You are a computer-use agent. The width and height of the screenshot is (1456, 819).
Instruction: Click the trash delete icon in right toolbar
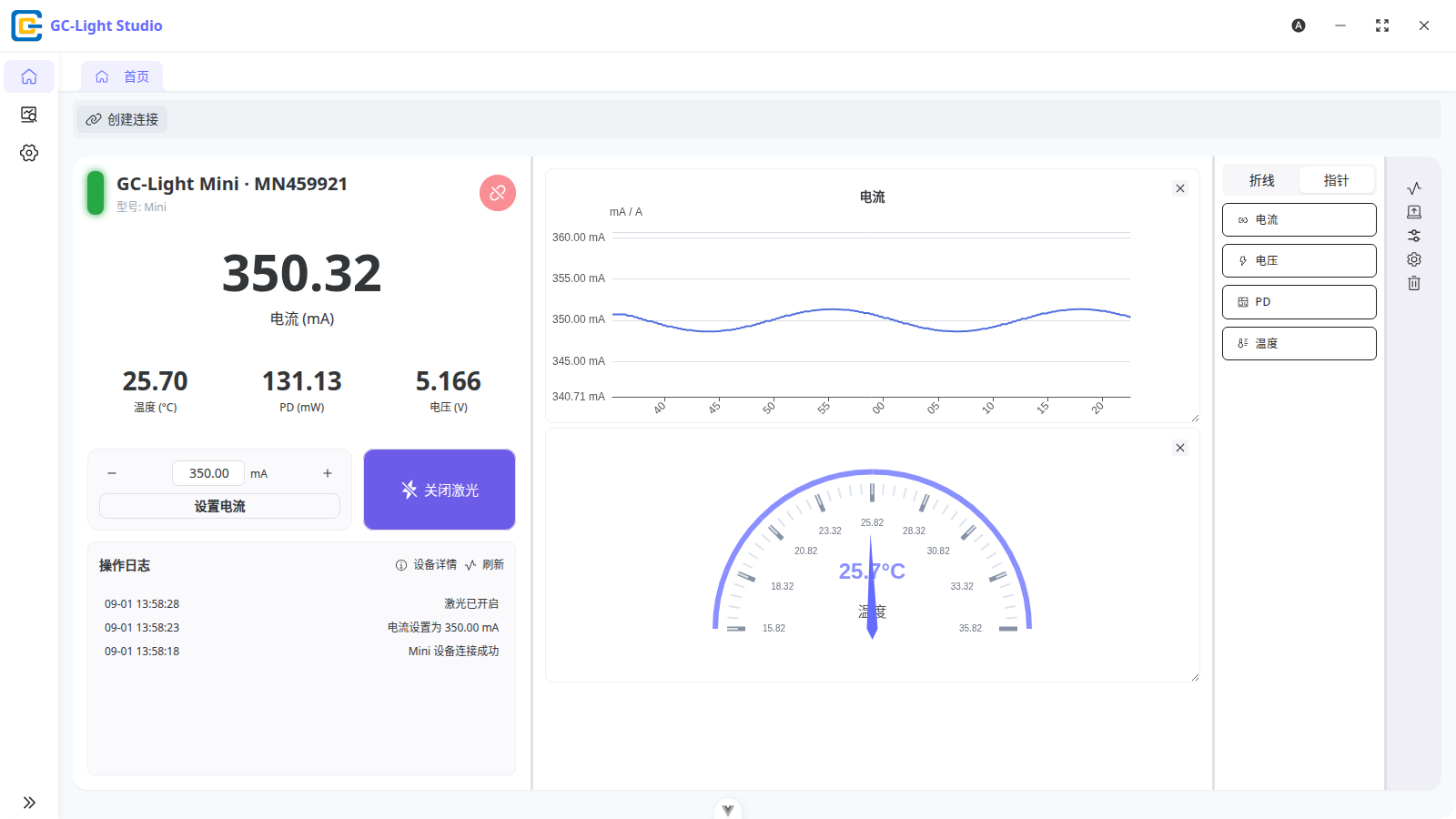coord(1414,283)
